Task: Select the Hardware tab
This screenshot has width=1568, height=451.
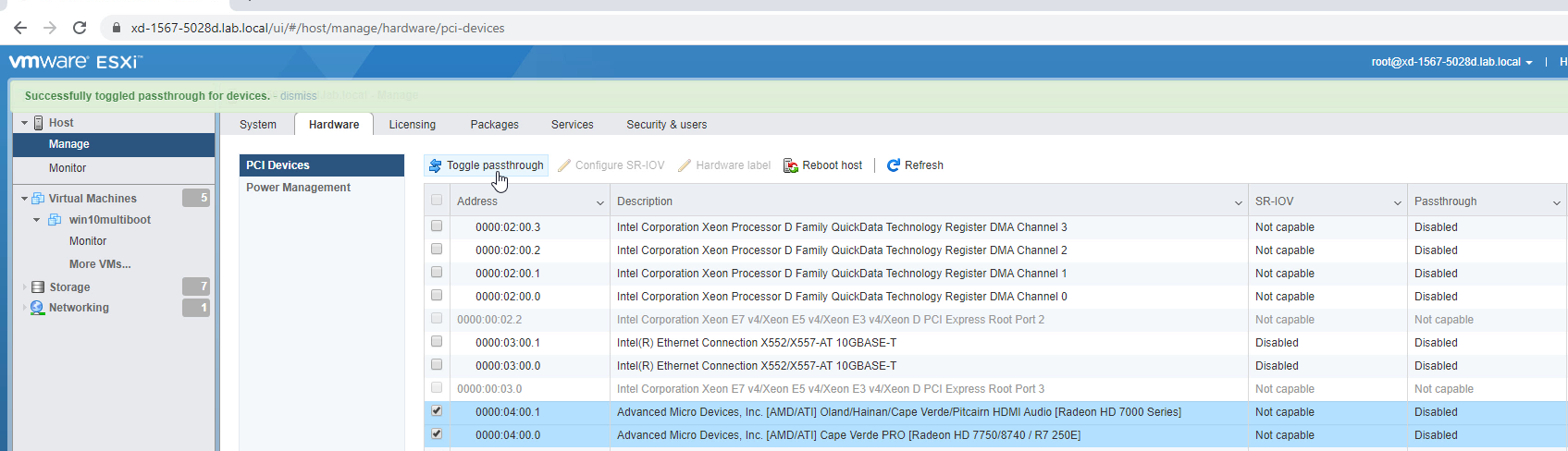Action: pyautogui.click(x=334, y=125)
